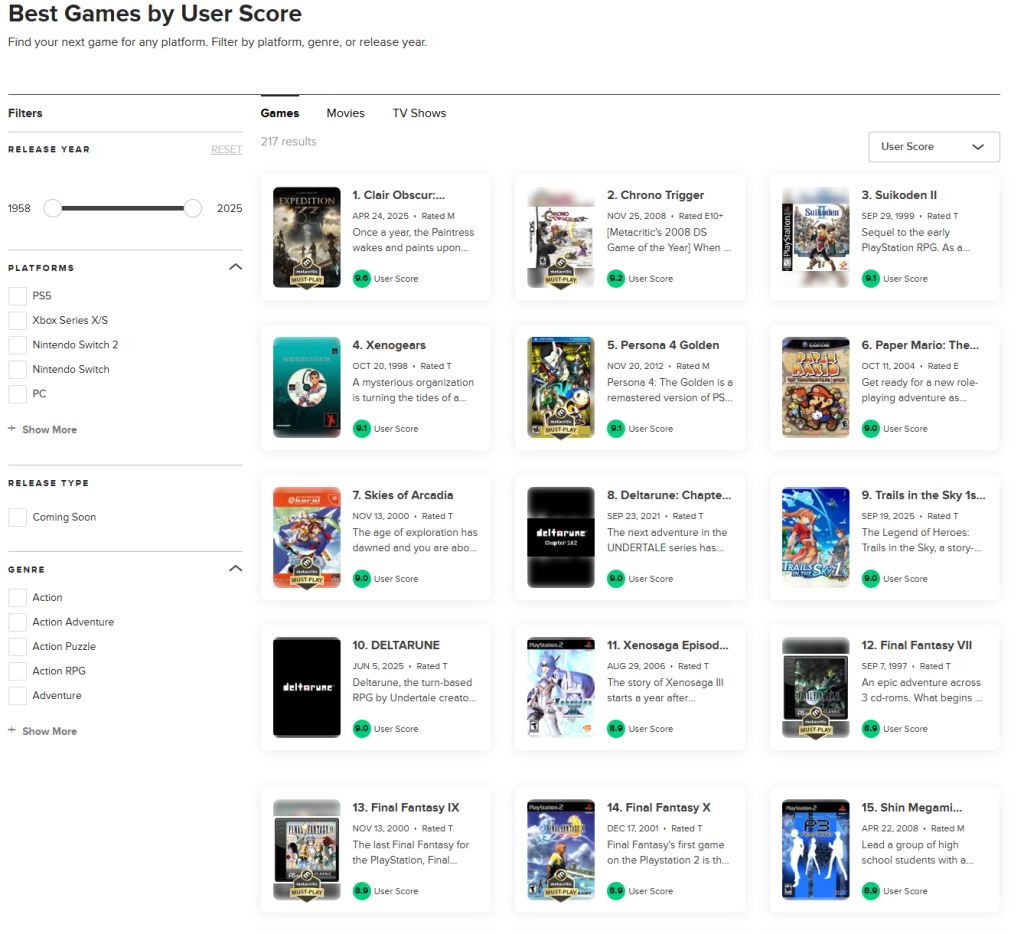The height and width of the screenshot is (934, 1024).
Task: Click the 9.6 score badge on Clair Obscur
Action: [361, 278]
